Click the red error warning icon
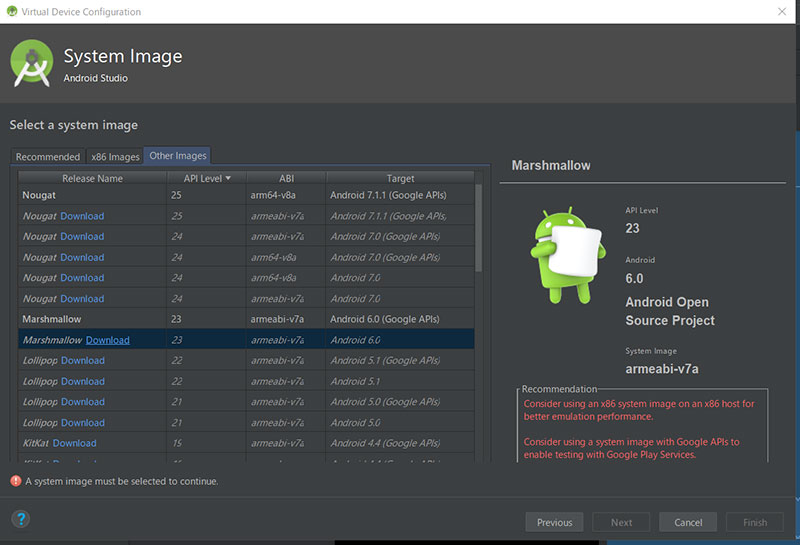 coord(15,481)
